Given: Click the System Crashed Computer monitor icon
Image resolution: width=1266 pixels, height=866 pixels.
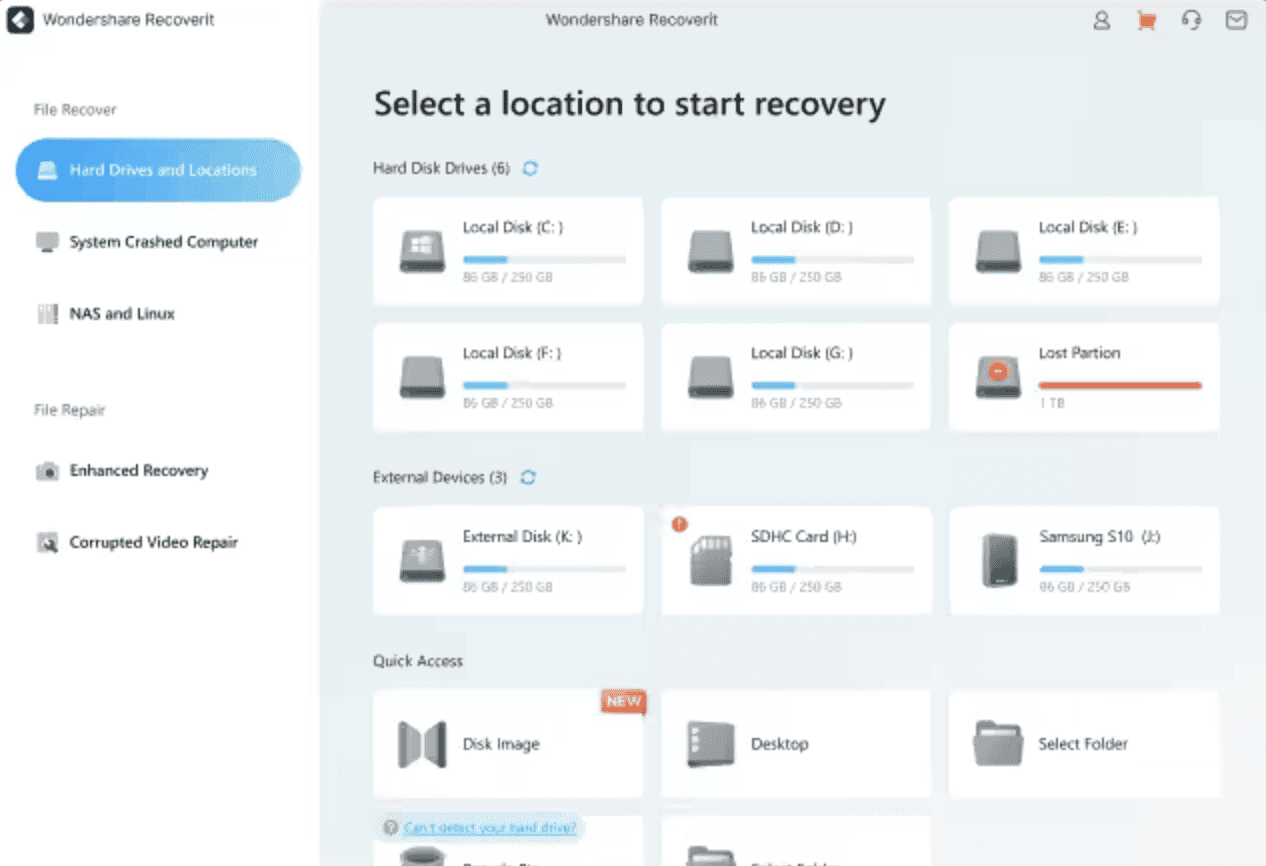Looking at the screenshot, I should (x=47, y=242).
